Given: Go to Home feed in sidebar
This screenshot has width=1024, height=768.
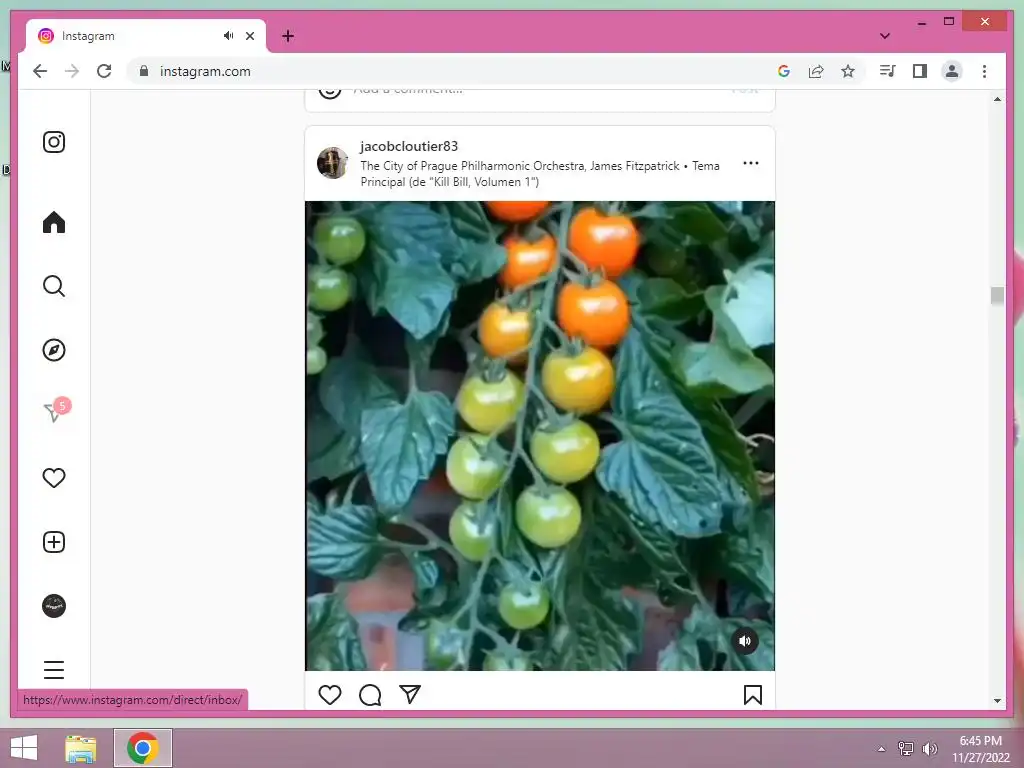Looking at the screenshot, I should [54, 222].
